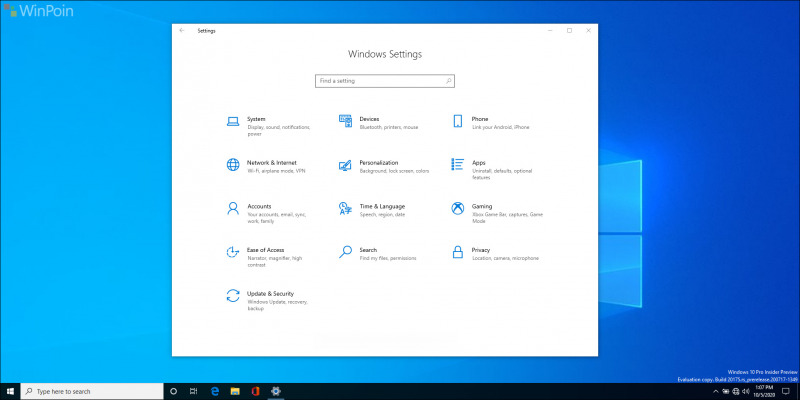The height and width of the screenshot is (400, 800).
Task: Open File Explorer from the taskbar
Action: [235, 391]
